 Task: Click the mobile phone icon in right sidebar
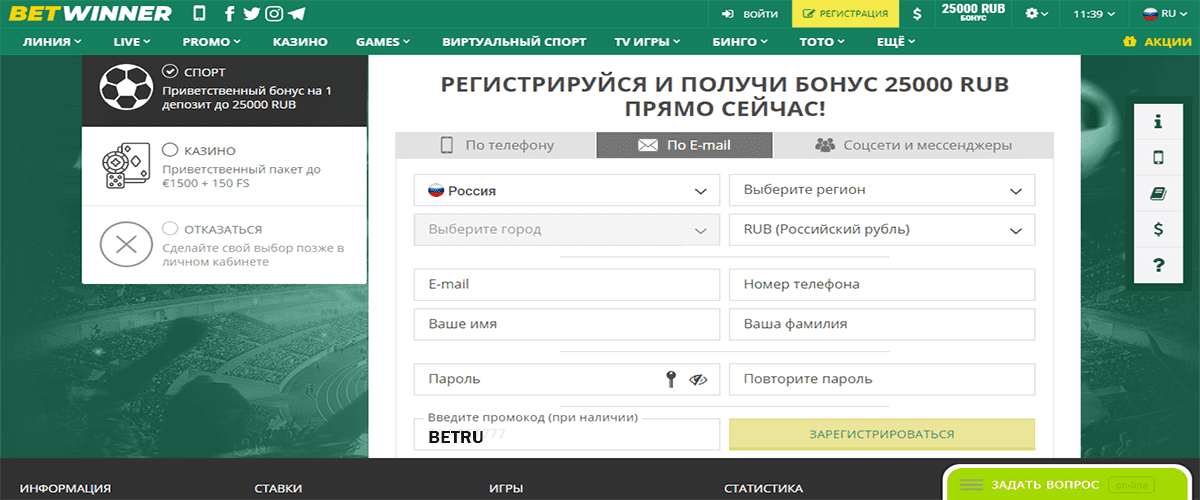1158,157
